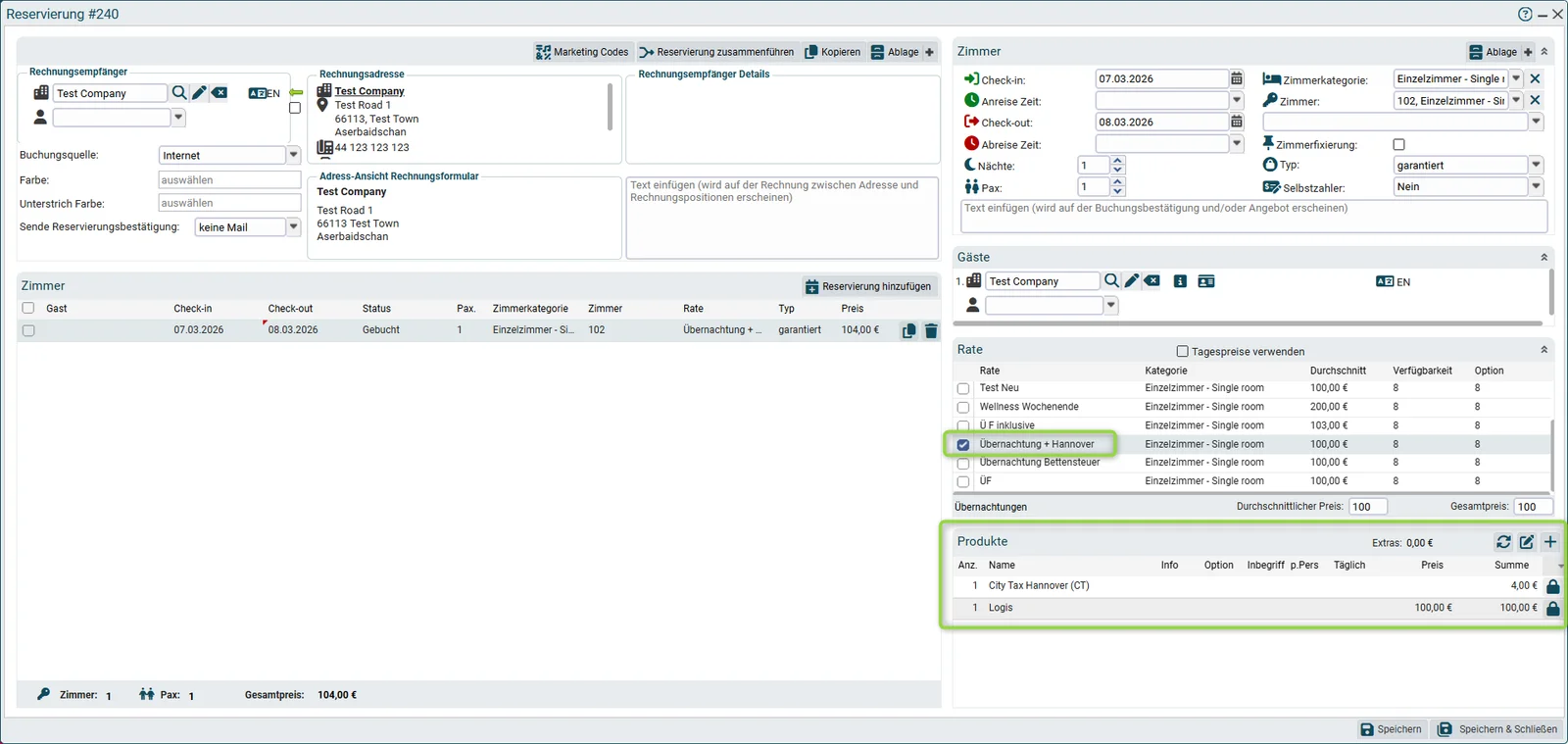The image size is (1568, 744).
Task: Delete the booked room row with trash icon
Action: tap(931, 331)
